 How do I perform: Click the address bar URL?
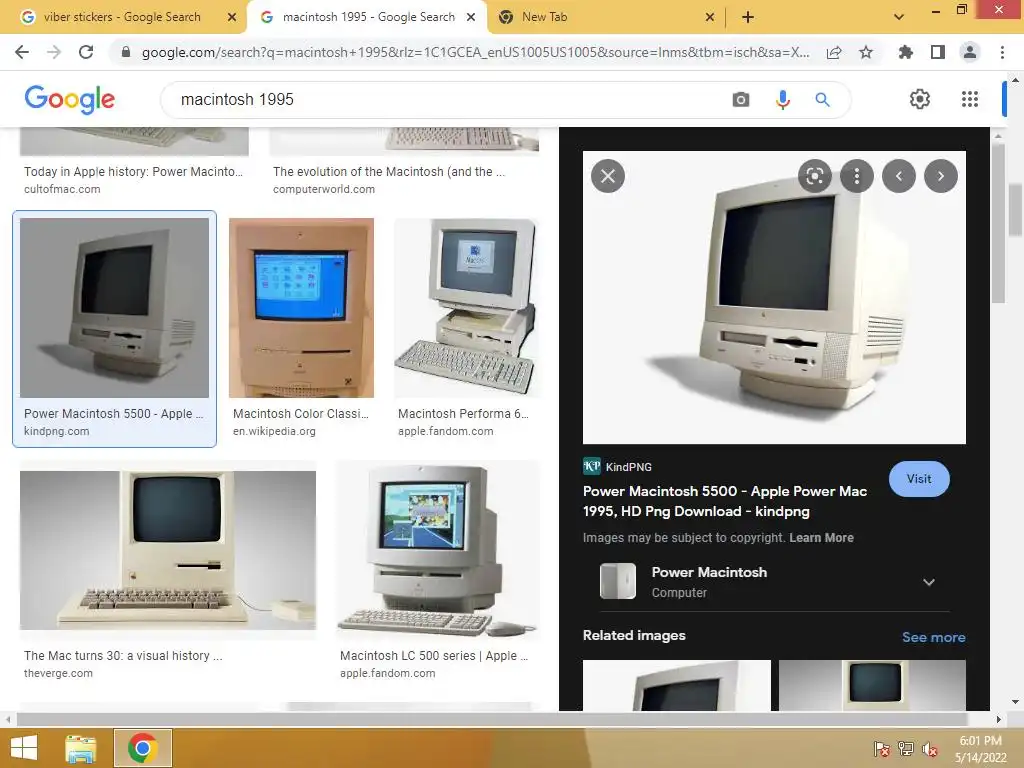click(475, 52)
